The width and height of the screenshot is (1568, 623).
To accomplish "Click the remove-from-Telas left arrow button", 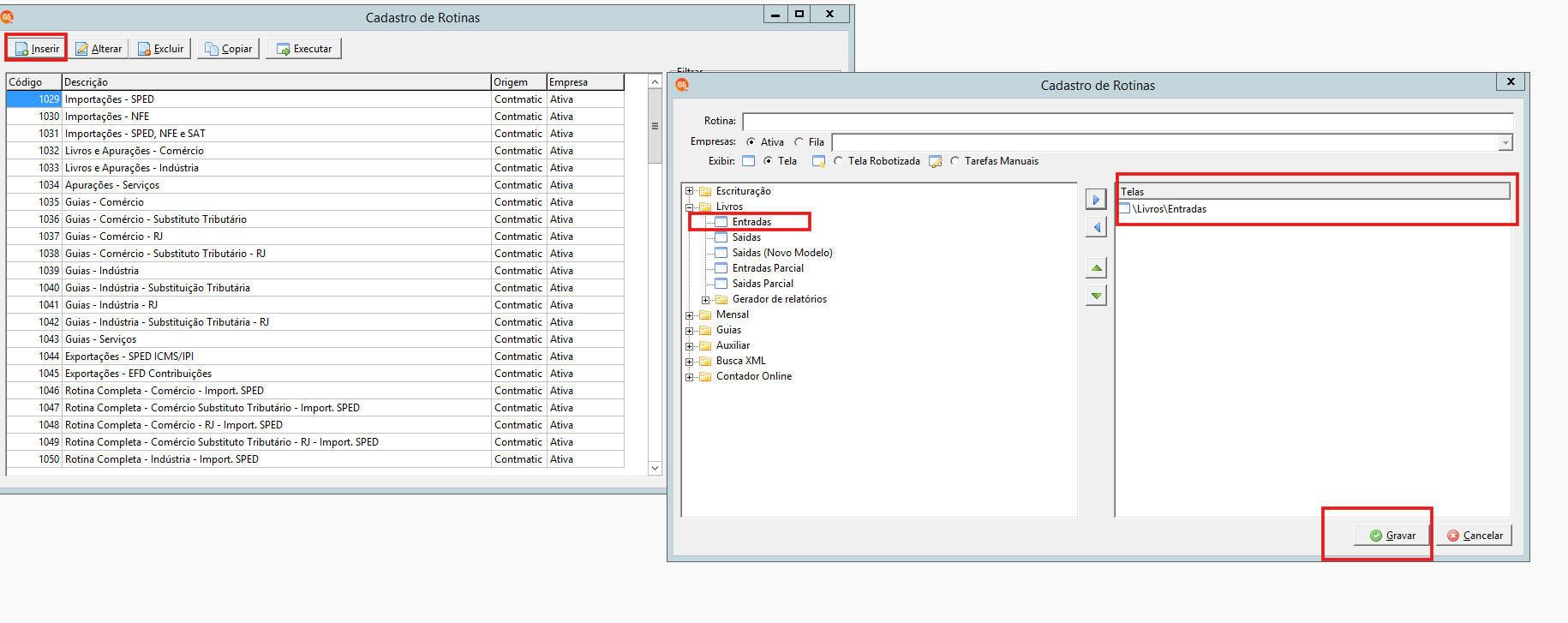I will point(1096,227).
